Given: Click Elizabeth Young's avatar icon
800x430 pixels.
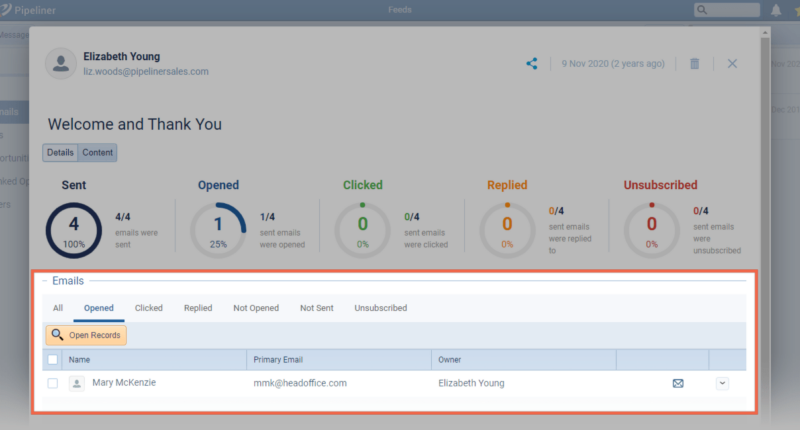Looking at the screenshot, I should tap(62, 64).
